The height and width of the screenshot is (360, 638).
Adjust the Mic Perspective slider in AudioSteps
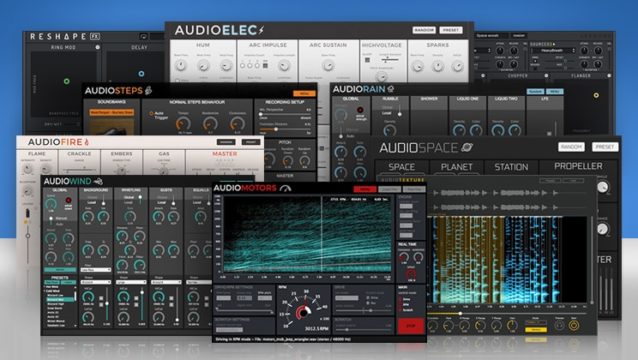point(285,114)
